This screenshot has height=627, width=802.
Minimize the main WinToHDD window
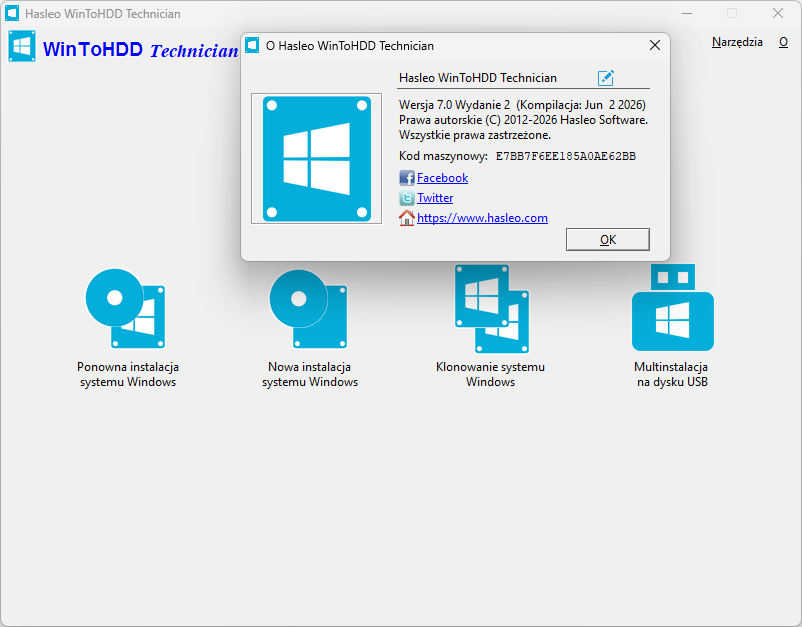[x=686, y=13]
